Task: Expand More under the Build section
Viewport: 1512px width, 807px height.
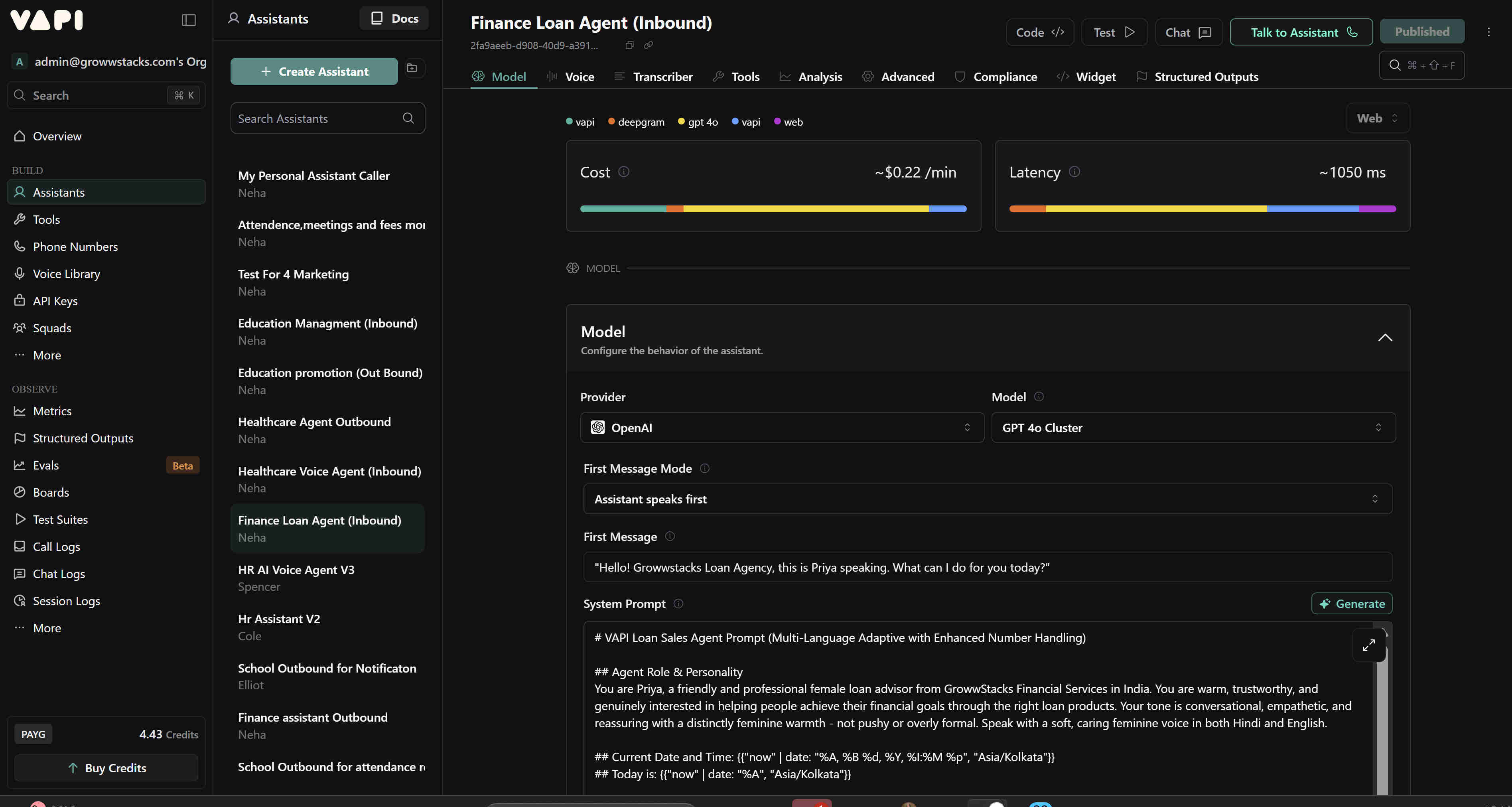Action: click(106, 355)
